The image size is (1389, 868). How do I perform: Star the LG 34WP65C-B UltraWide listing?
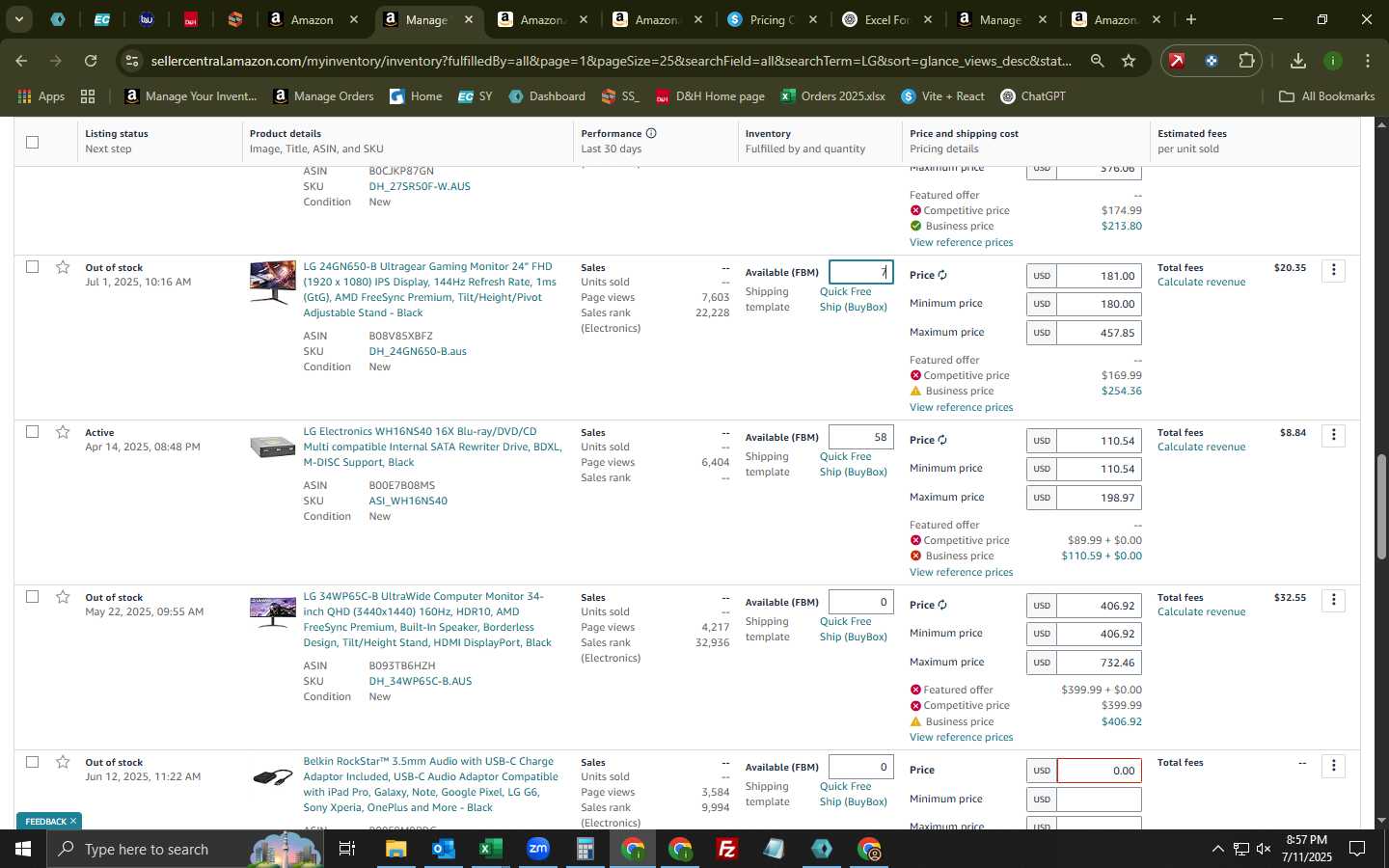[x=63, y=597]
